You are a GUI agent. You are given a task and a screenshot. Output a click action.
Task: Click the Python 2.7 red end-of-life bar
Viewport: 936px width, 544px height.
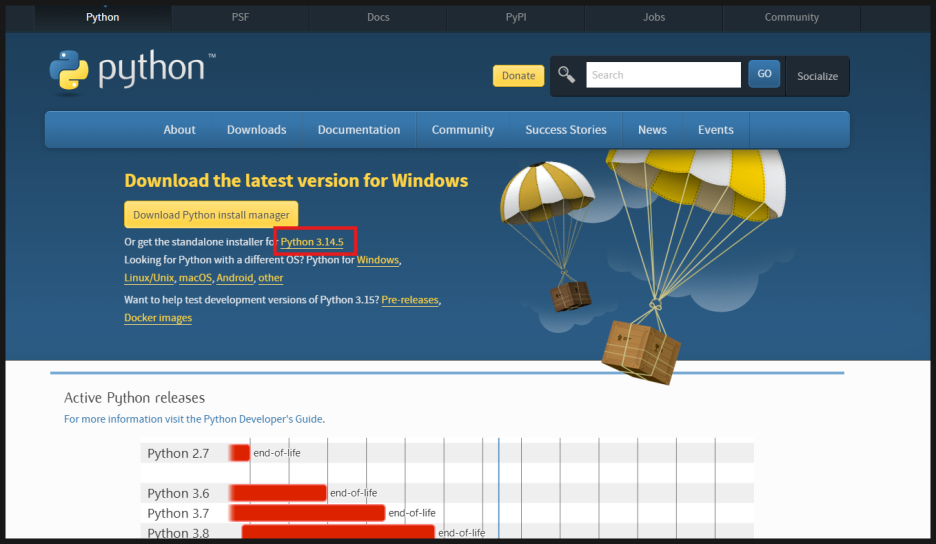[239, 453]
